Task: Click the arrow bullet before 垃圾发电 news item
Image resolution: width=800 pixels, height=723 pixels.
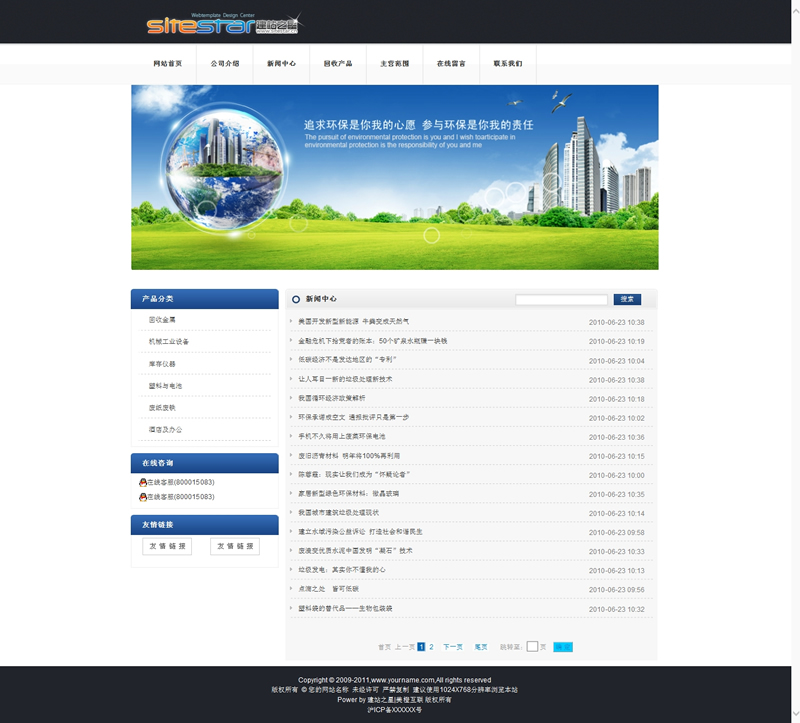Action: tap(291, 570)
